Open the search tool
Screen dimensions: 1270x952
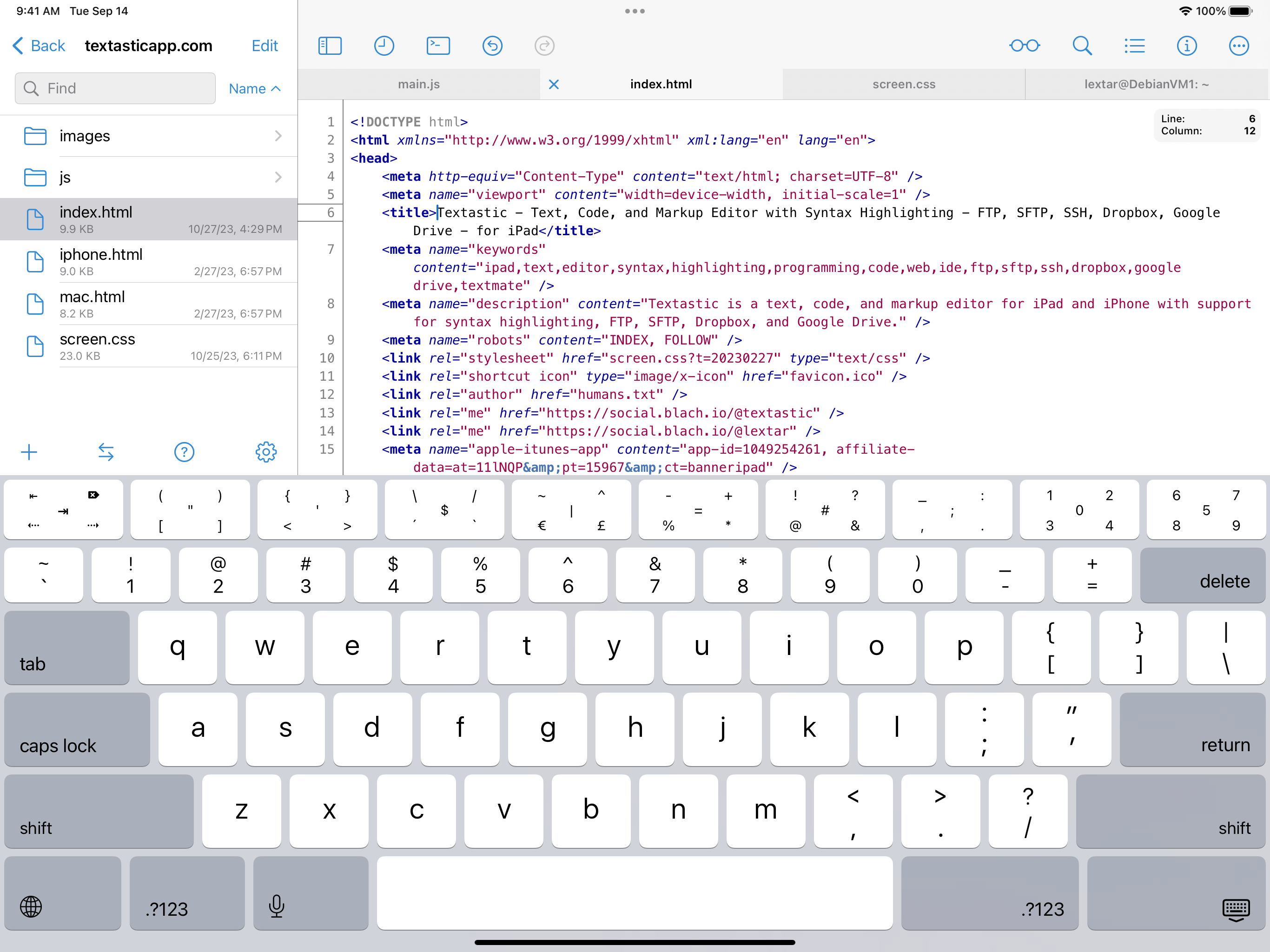coord(1082,46)
